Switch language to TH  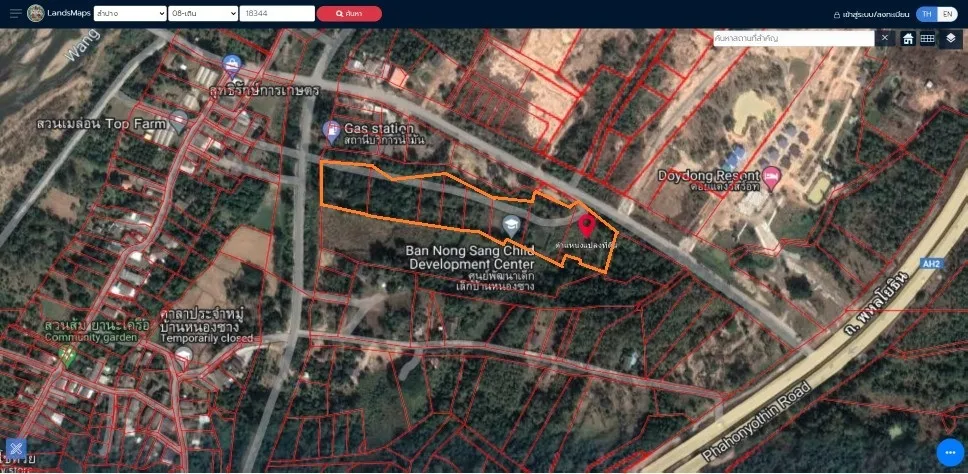point(927,14)
